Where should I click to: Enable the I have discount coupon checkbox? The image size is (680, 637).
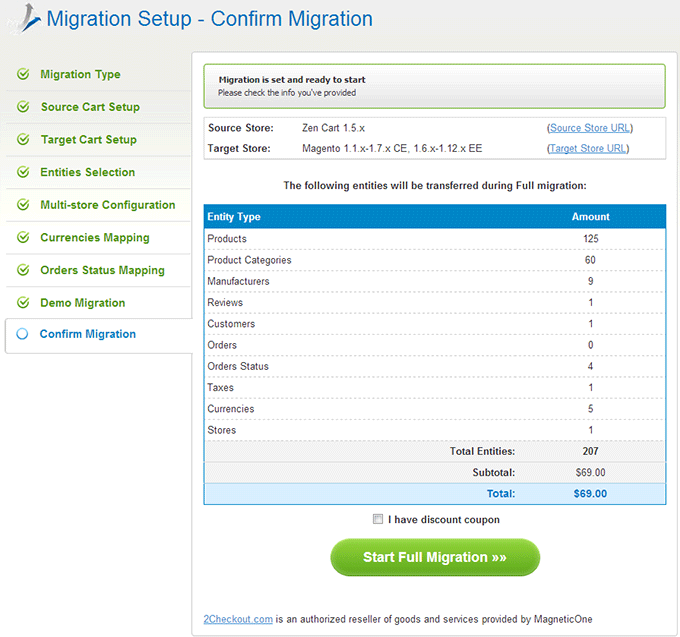click(x=378, y=519)
